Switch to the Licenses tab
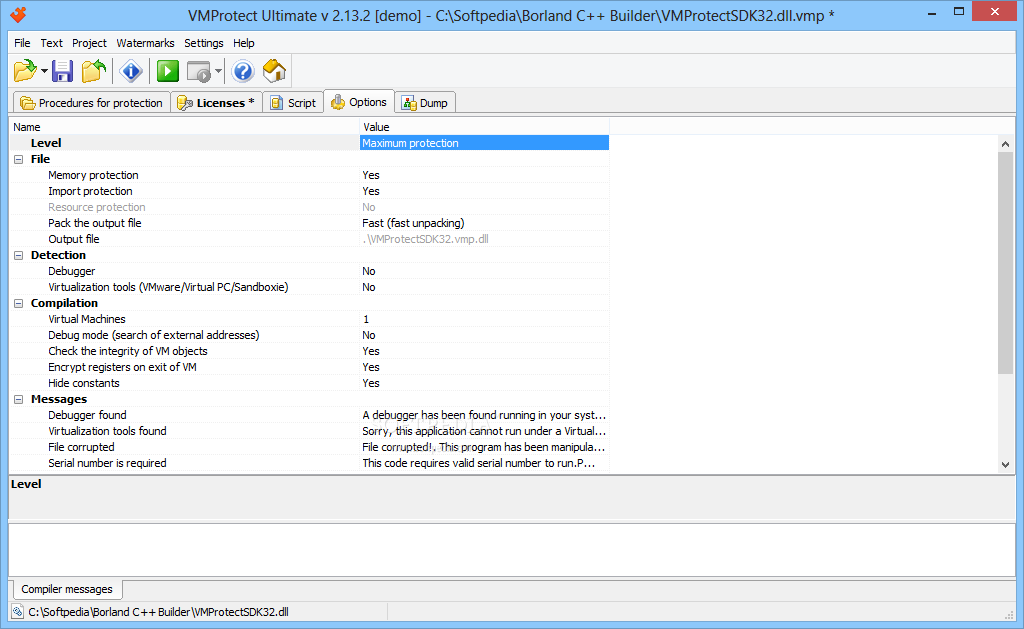 pos(217,103)
